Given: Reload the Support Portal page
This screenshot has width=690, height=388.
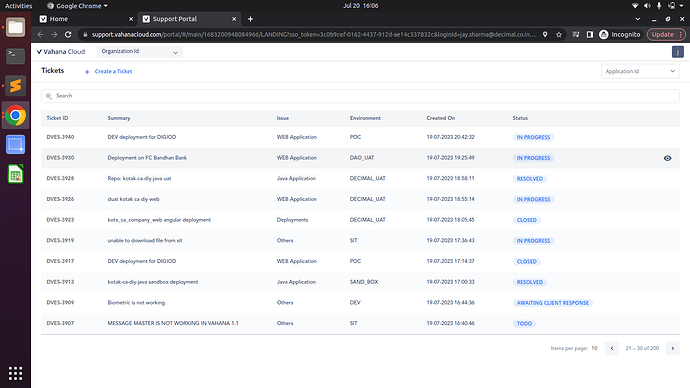Looking at the screenshot, I should (68, 34).
